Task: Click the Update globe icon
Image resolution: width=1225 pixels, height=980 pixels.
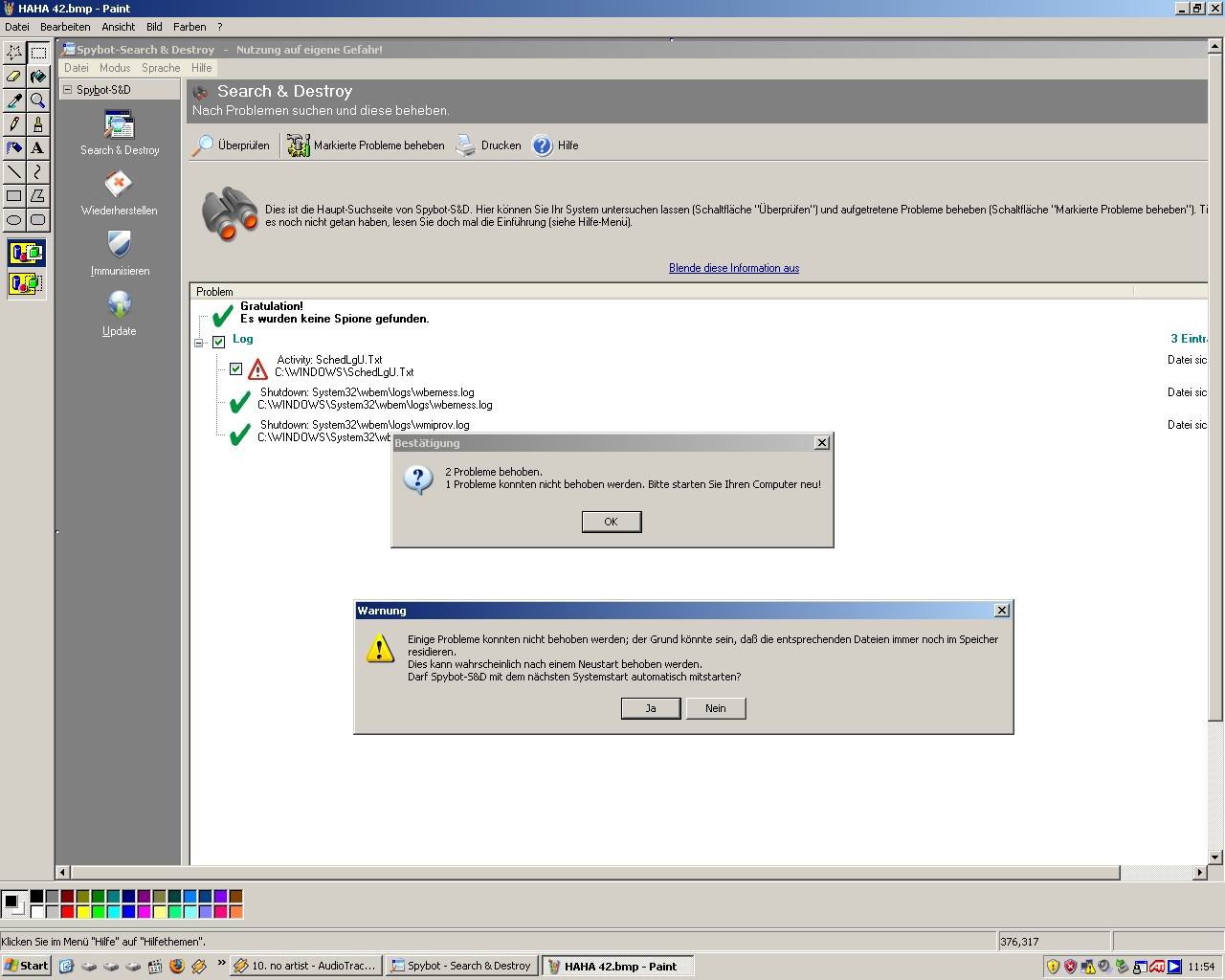Action: [119, 305]
